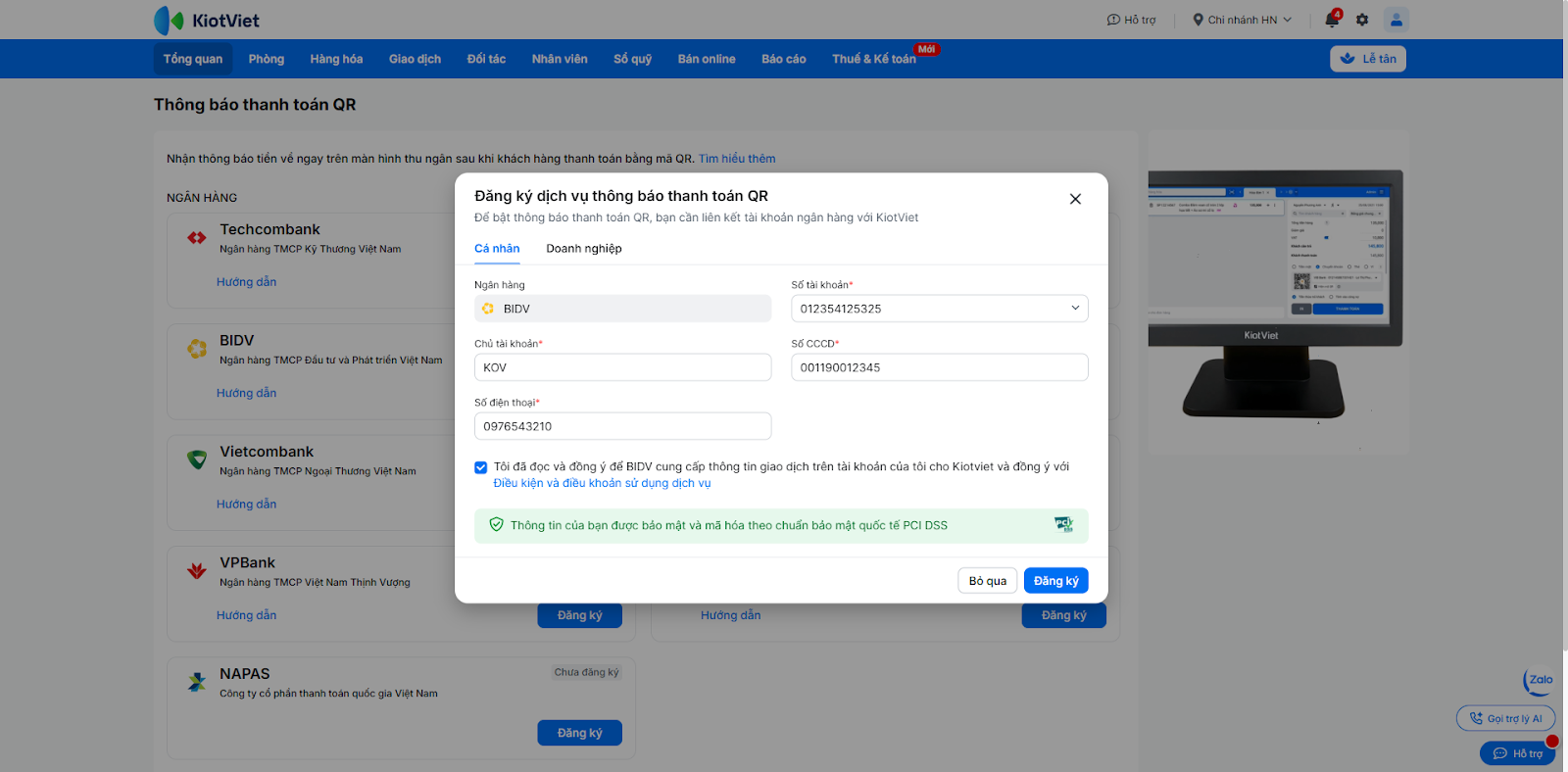Open the Chi nhánh HN branch selector
Screen dimensions: 1568x772
tap(1242, 20)
